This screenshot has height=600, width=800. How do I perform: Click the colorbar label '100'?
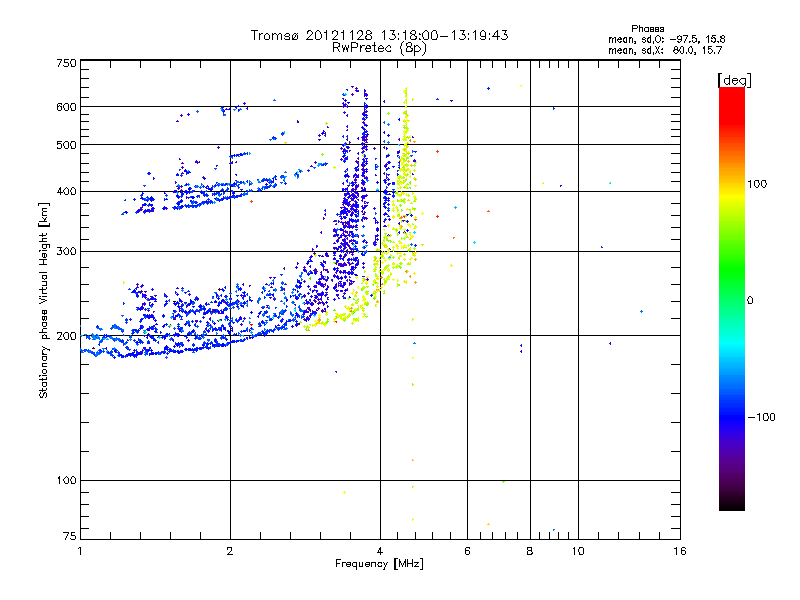[x=757, y=184]
